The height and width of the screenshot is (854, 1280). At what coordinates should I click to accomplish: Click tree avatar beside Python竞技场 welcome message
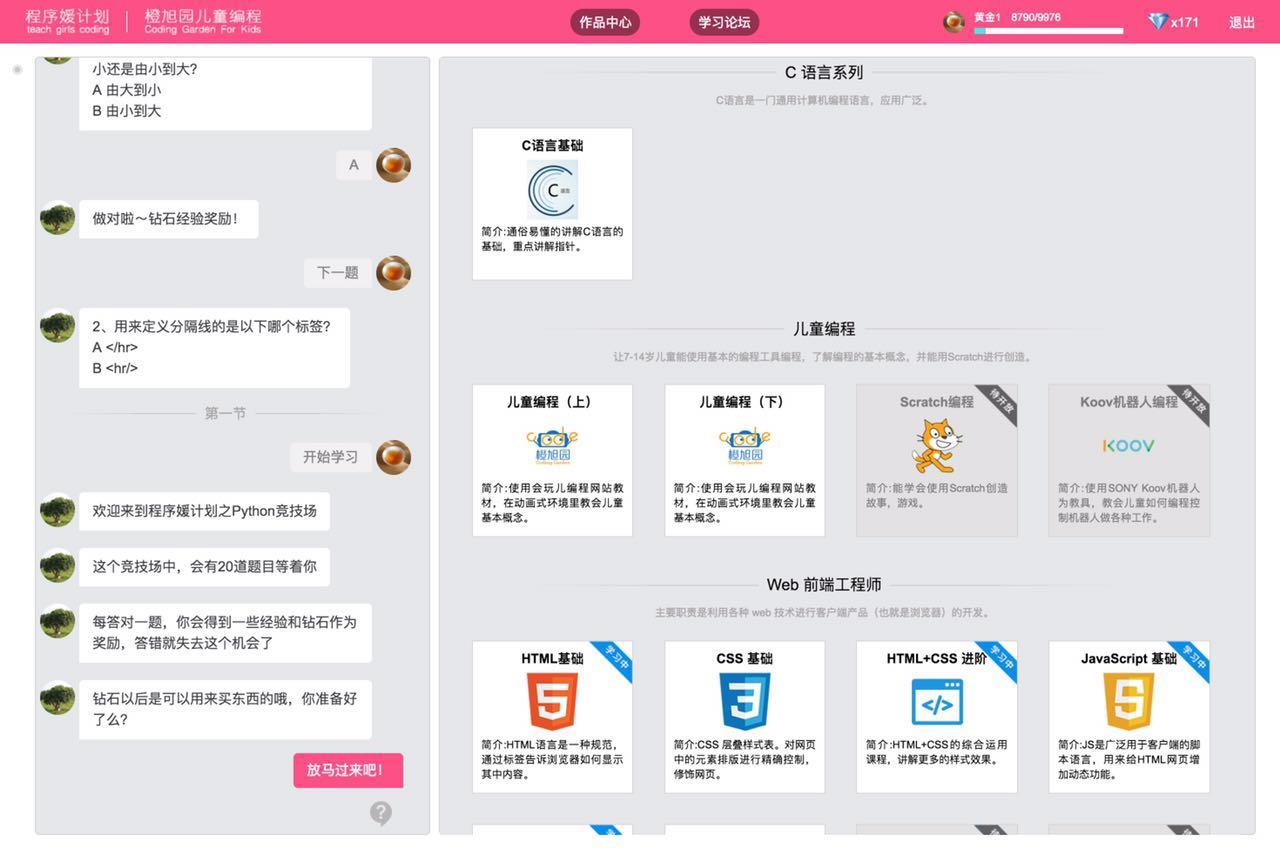click(57, 510)
